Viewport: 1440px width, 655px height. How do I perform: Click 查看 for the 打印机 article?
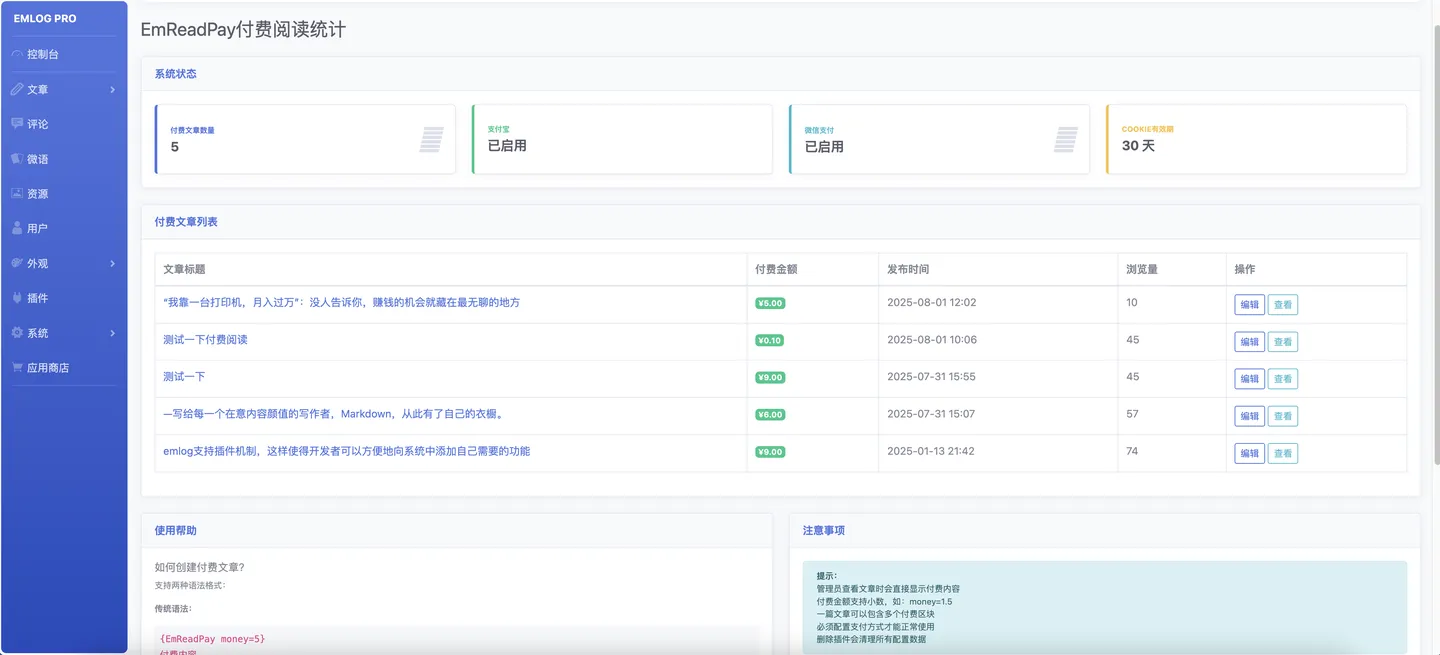(x=1283, y=305)
